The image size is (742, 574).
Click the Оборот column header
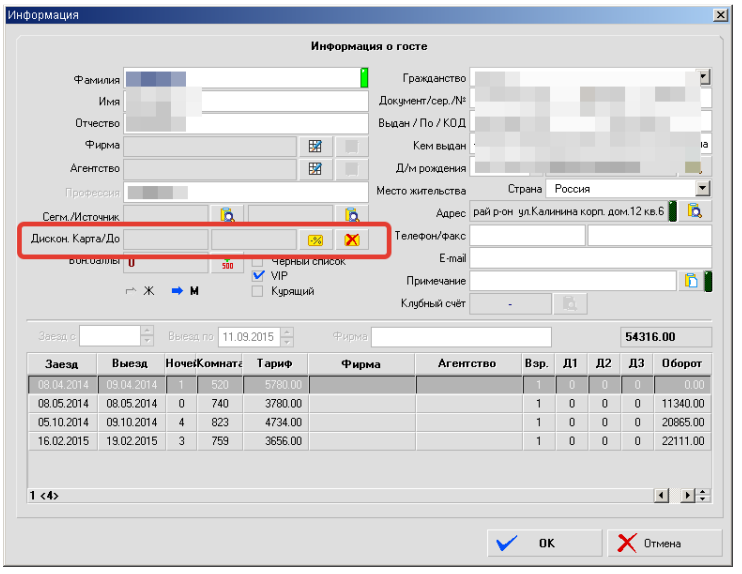tap(681, 364)
